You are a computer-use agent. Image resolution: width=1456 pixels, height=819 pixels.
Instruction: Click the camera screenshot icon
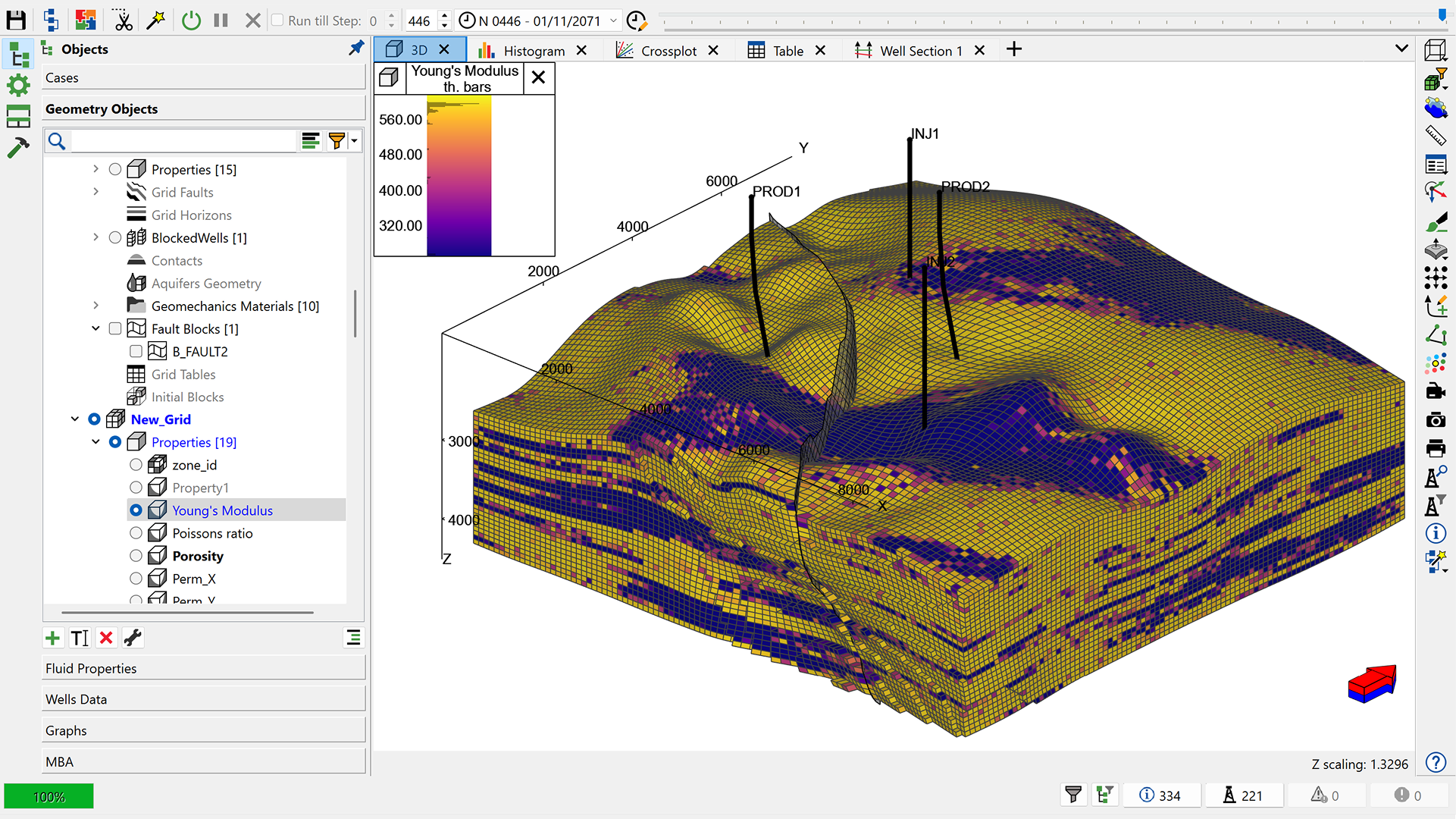click(1436, 420)
